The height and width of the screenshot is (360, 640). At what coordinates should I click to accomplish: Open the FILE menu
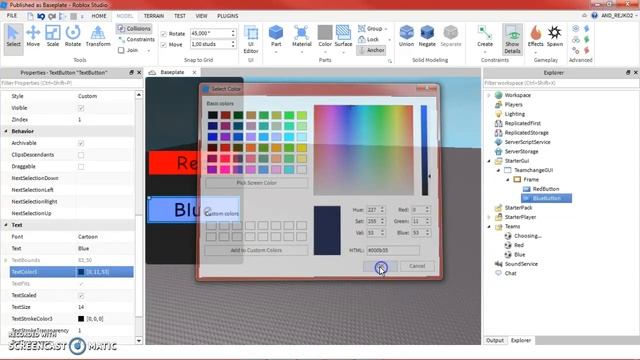click(x=12, y=16)
